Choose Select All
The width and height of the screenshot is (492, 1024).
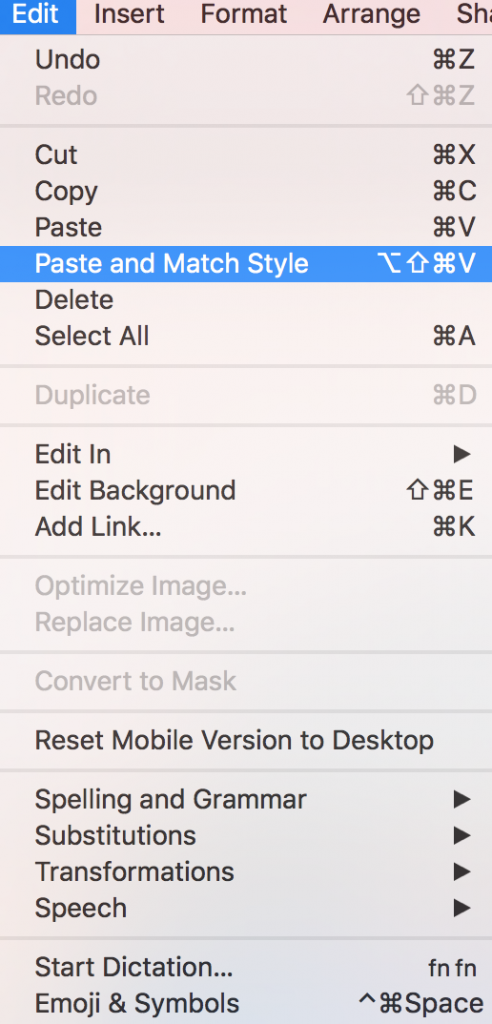pyautogui.click(x=246, y=336)
